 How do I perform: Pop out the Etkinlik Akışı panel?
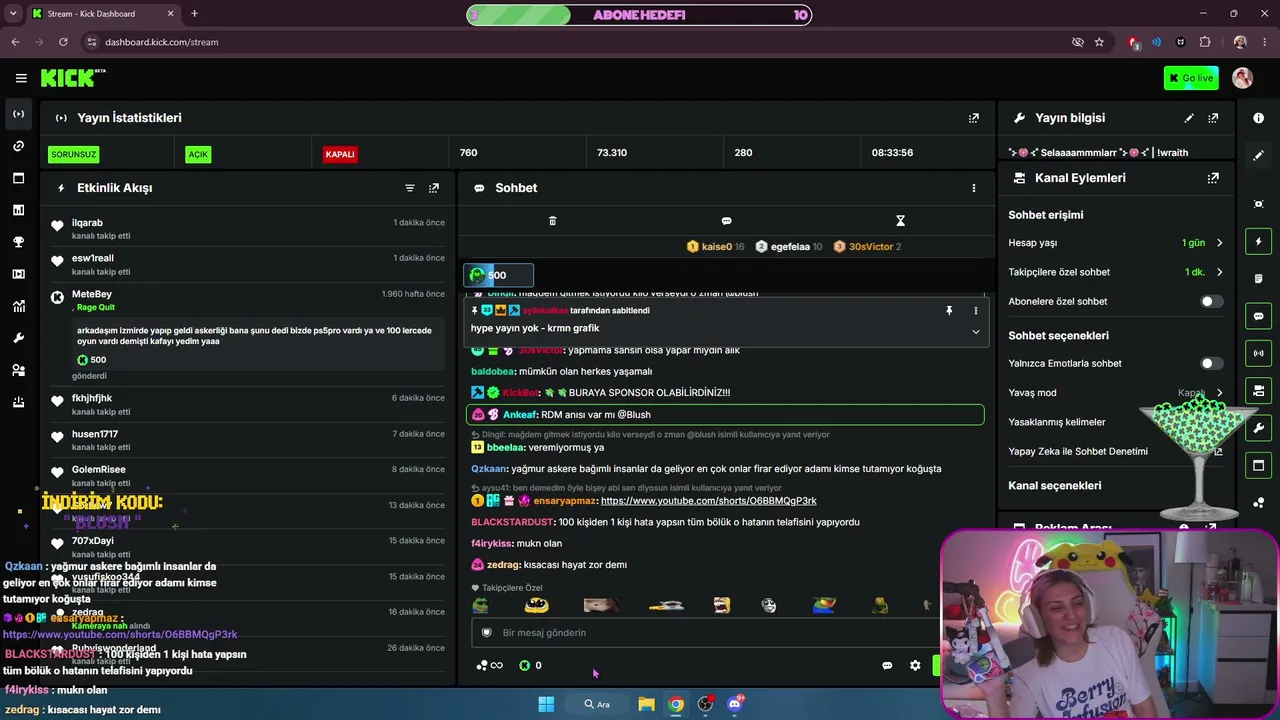[434, 188]
